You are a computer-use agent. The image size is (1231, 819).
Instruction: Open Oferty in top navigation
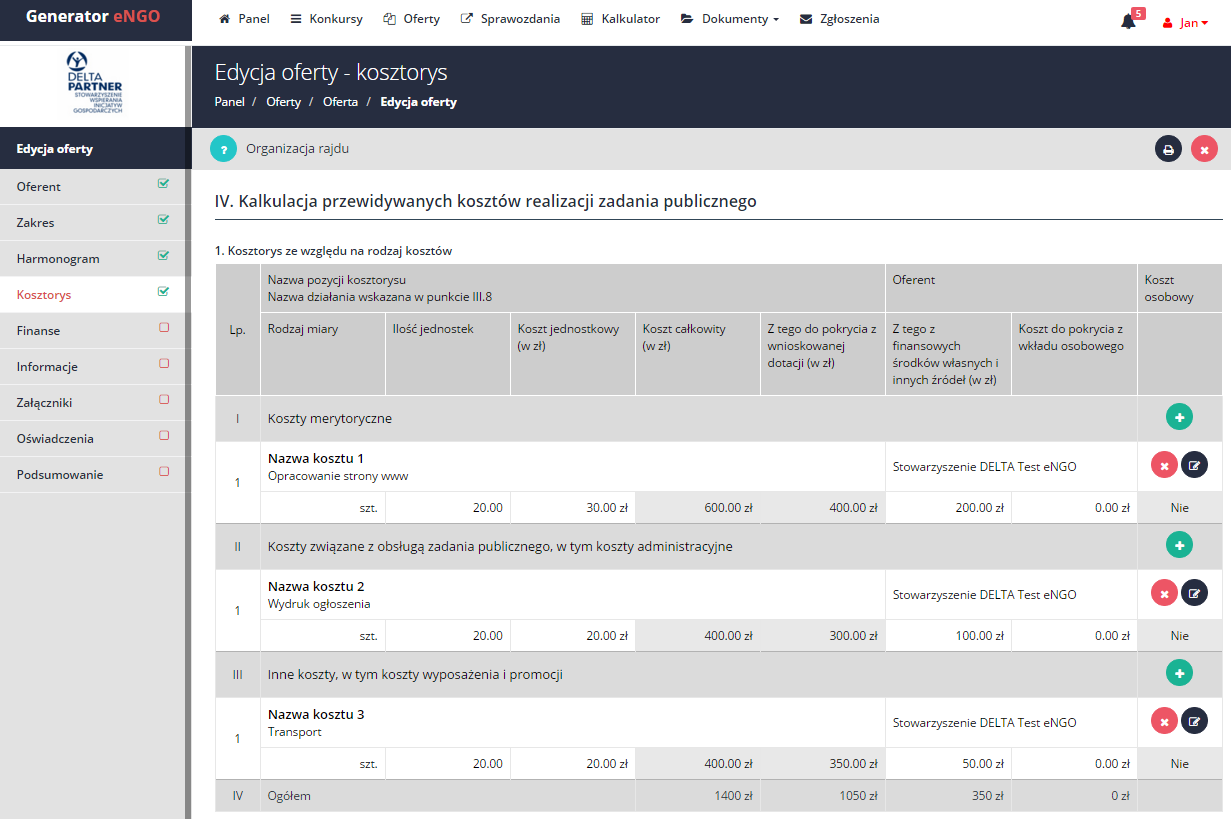click(412, 19)
